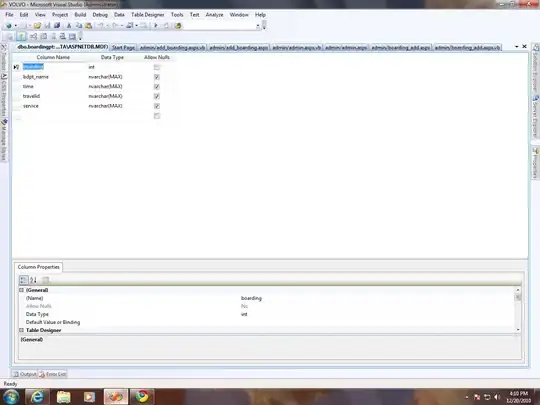
Task: Switch to the Column Properties tab
Action: (x=39, y=267)
